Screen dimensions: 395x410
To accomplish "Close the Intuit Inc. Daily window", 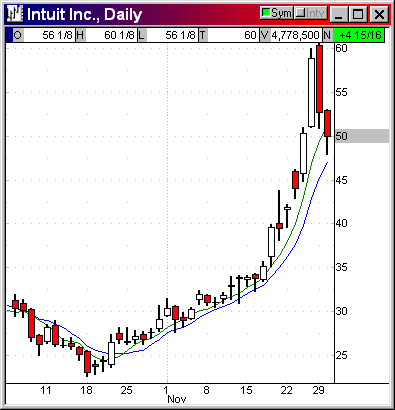I will 379,14.
